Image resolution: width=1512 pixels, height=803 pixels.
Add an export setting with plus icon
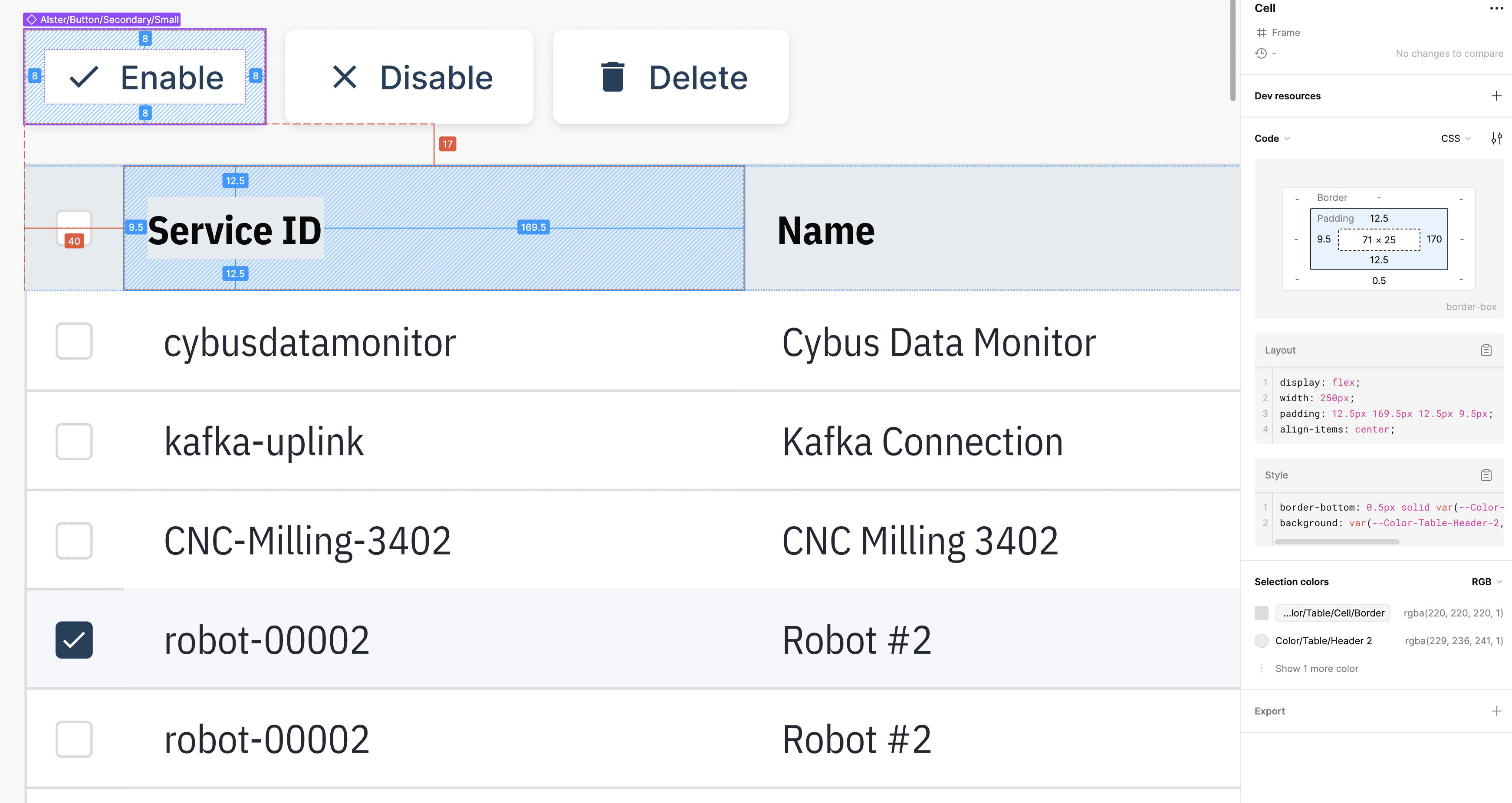coord(1496,711)
